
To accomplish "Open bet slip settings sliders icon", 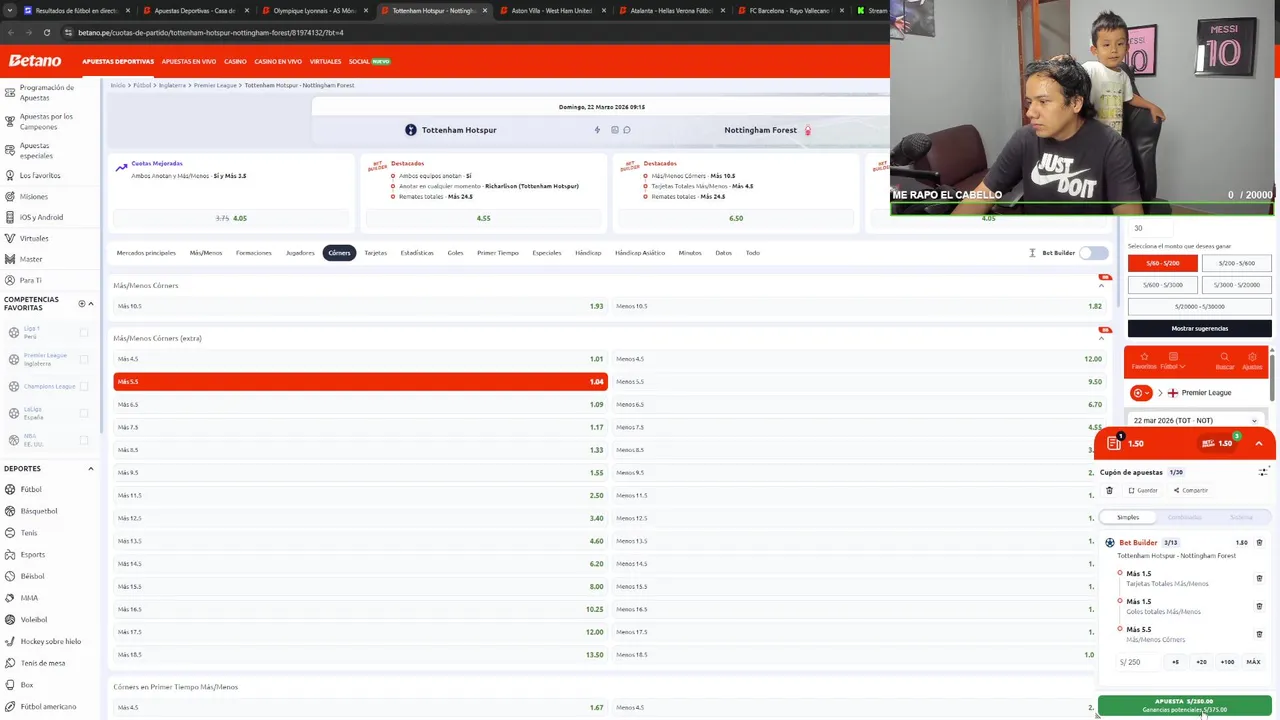I will tap(1263, 472).
